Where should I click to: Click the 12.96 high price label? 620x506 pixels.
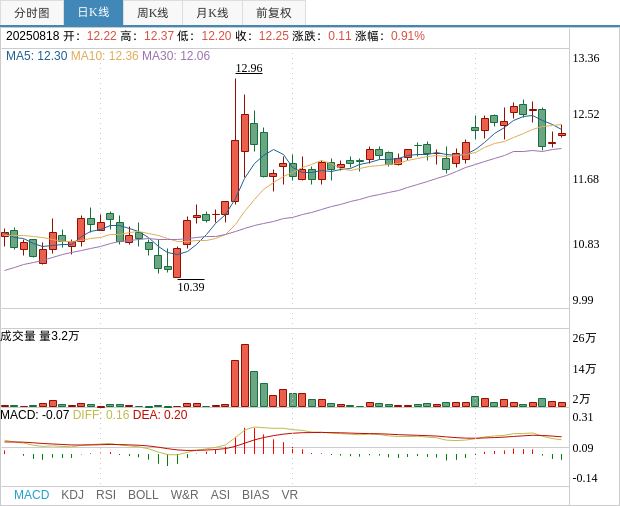[249, 68]
